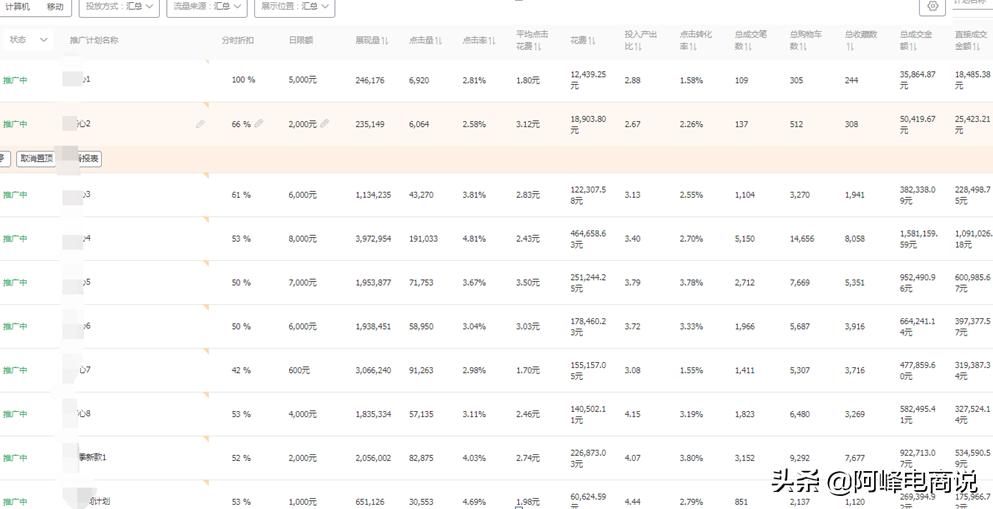The height and width of the screenshot is (509, 993).
Task: Click the 61 % discount cell
Action: (241, 195)
